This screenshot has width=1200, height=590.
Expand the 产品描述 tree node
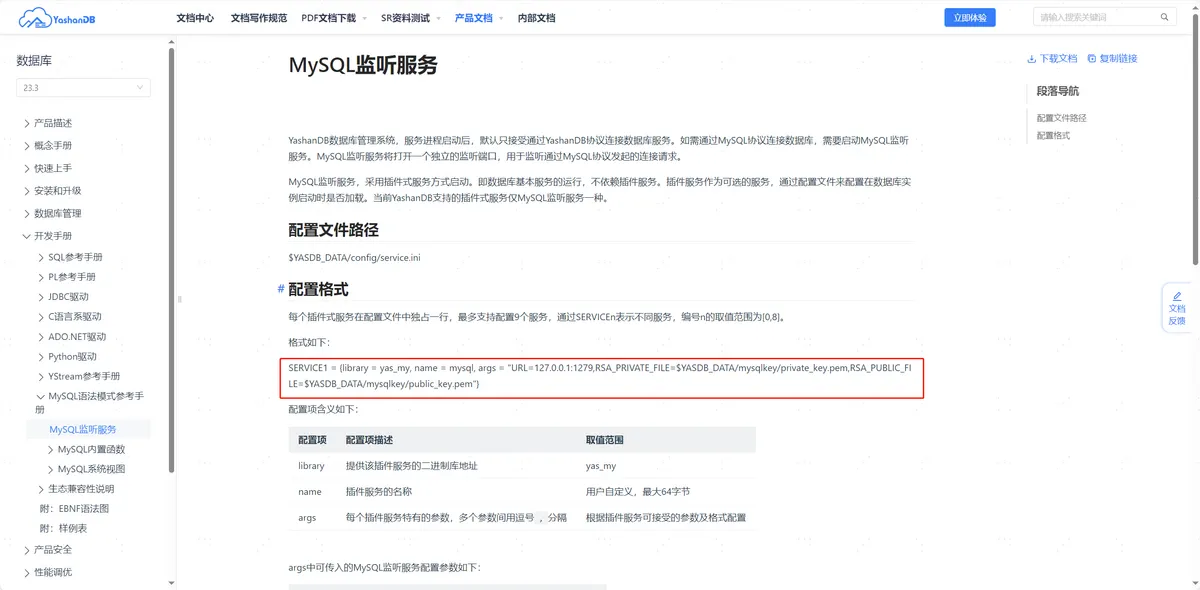click(26, 123)
